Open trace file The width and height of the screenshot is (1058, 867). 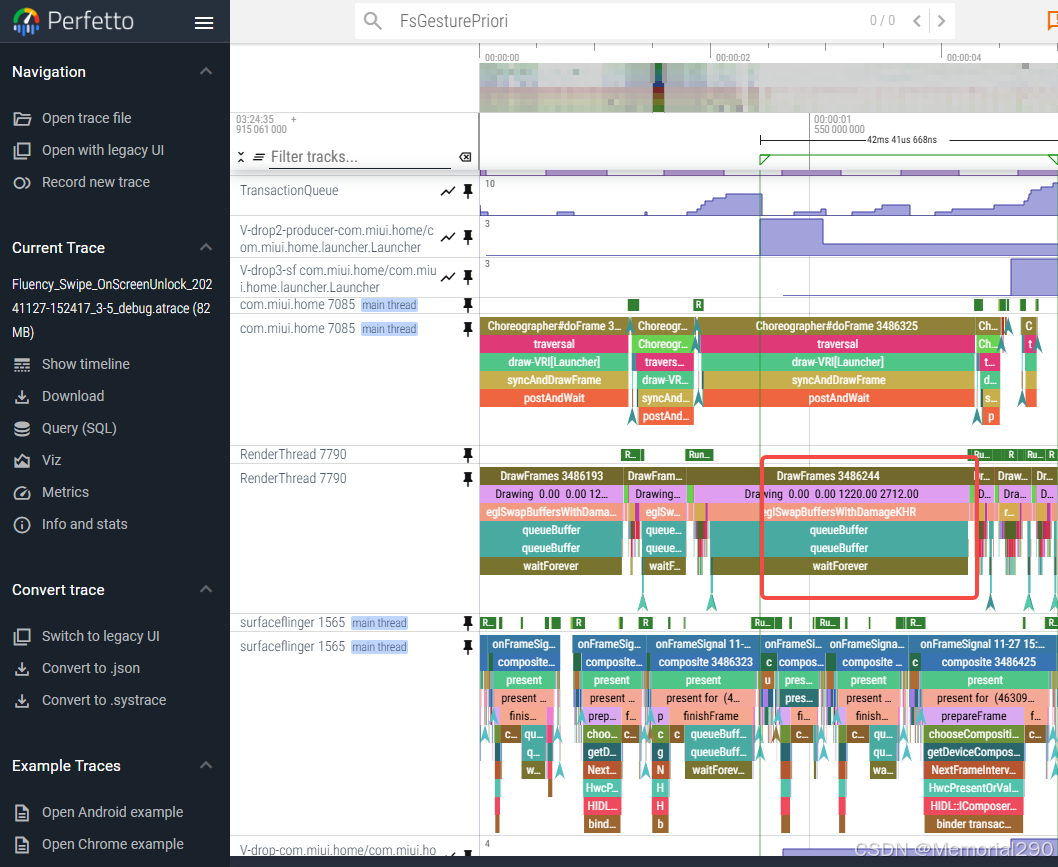(86, 118)
